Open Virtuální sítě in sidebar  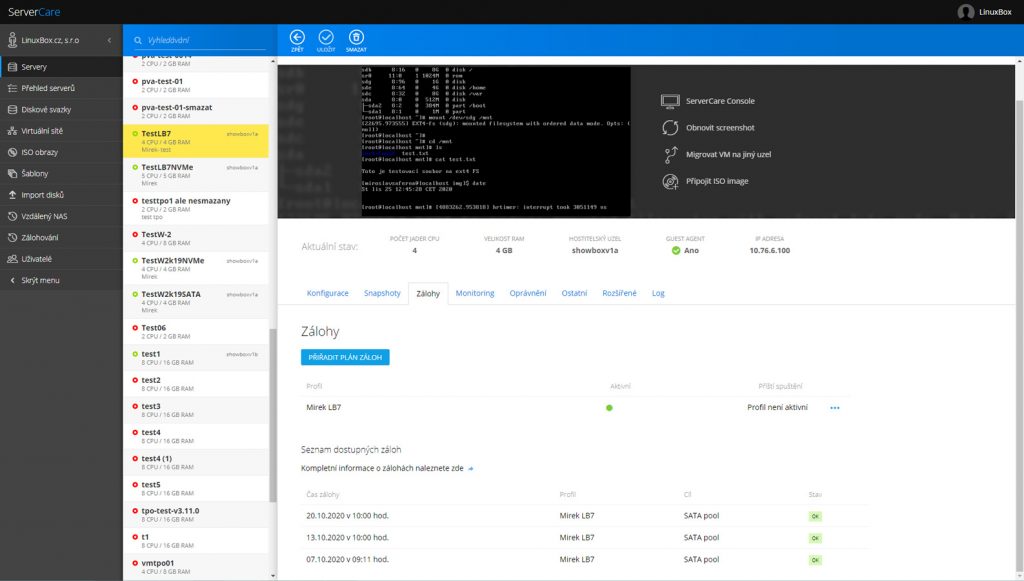pos(61,131)
